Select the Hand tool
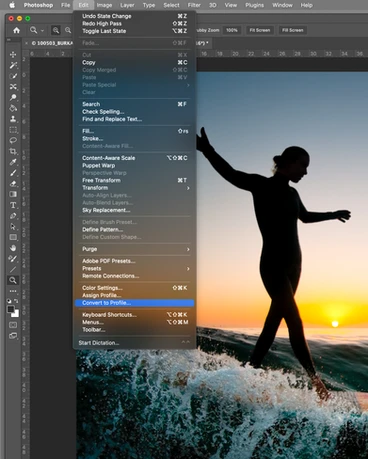The height and width of the screenshot is (459, 368). pos(13,248)
